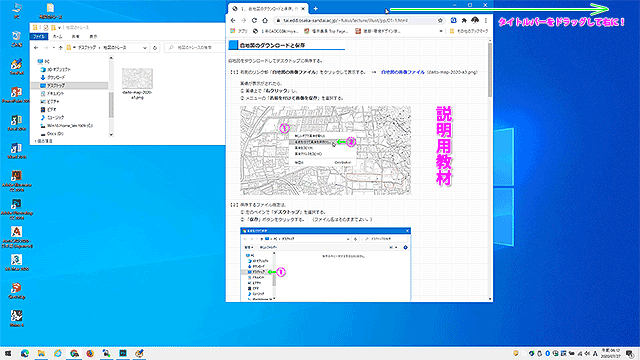Select 3D Objects in Explorer navigation pane
The height and width of the screenshot is (360, 640).
(x=56, y=69)
